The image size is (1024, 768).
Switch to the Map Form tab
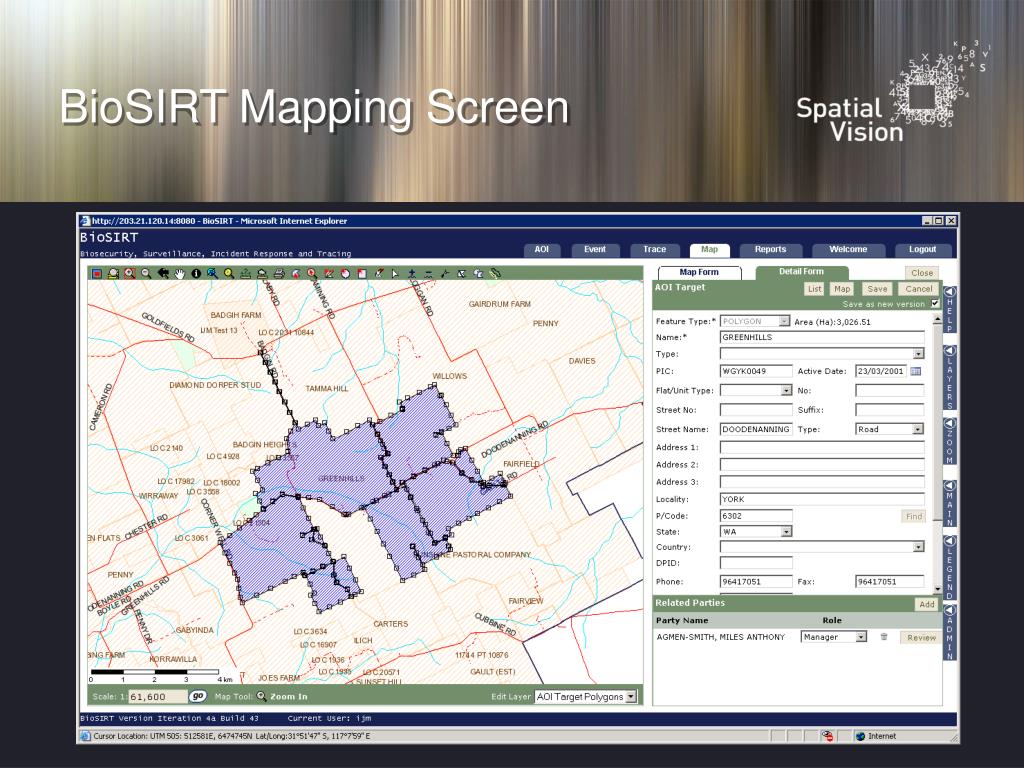point(699,272)
